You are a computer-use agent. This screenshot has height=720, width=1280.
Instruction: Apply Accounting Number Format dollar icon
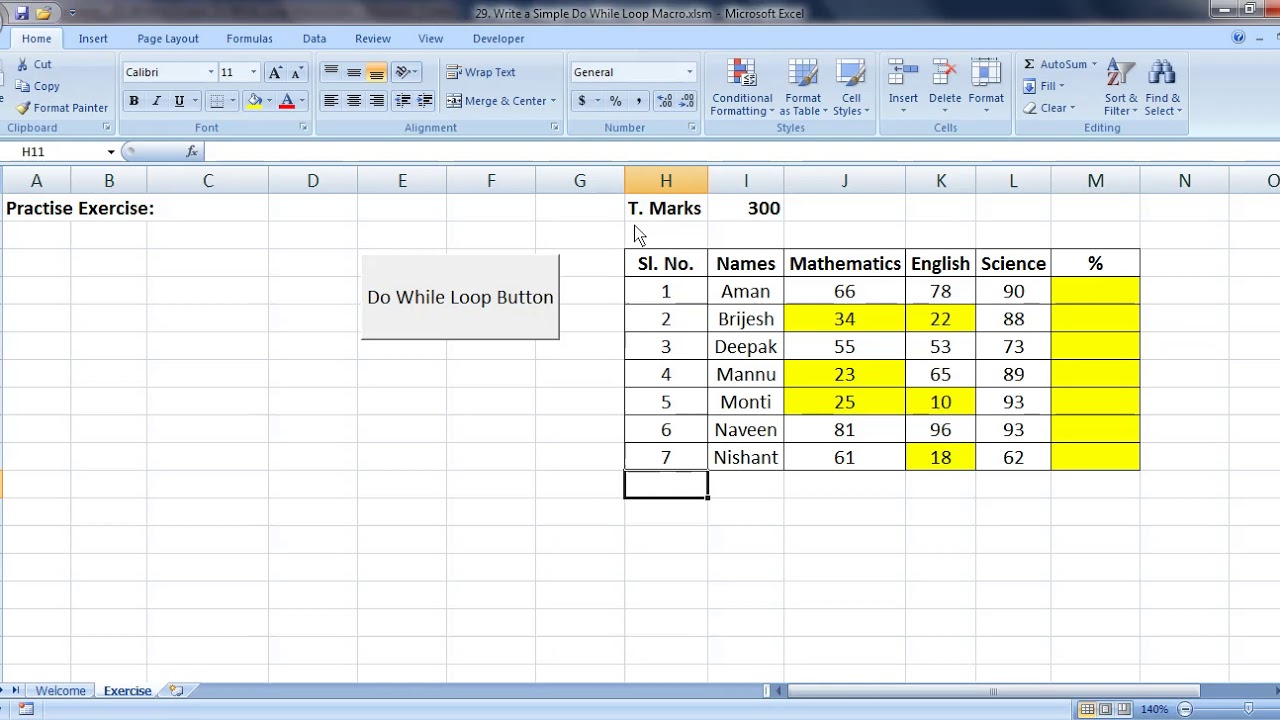click(581, 101)
